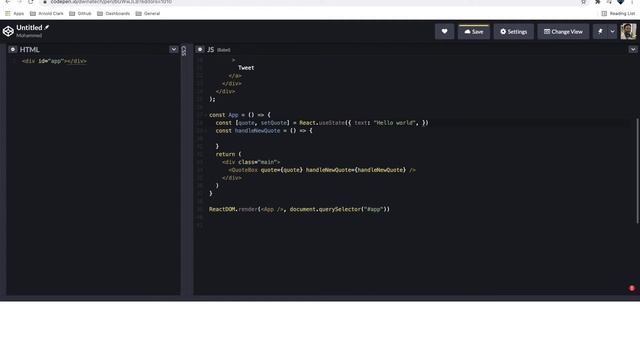Bookmark this page with the star icon

point(584,2)
